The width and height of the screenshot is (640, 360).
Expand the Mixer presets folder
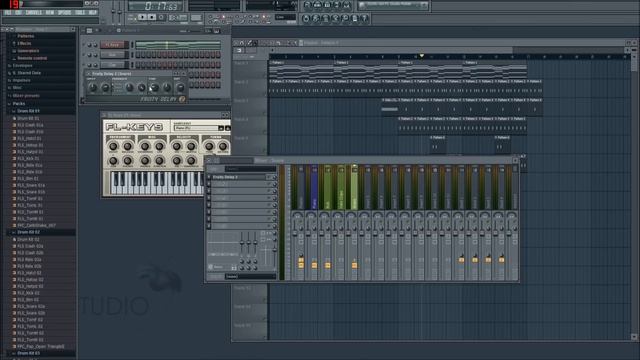(26, 96)
